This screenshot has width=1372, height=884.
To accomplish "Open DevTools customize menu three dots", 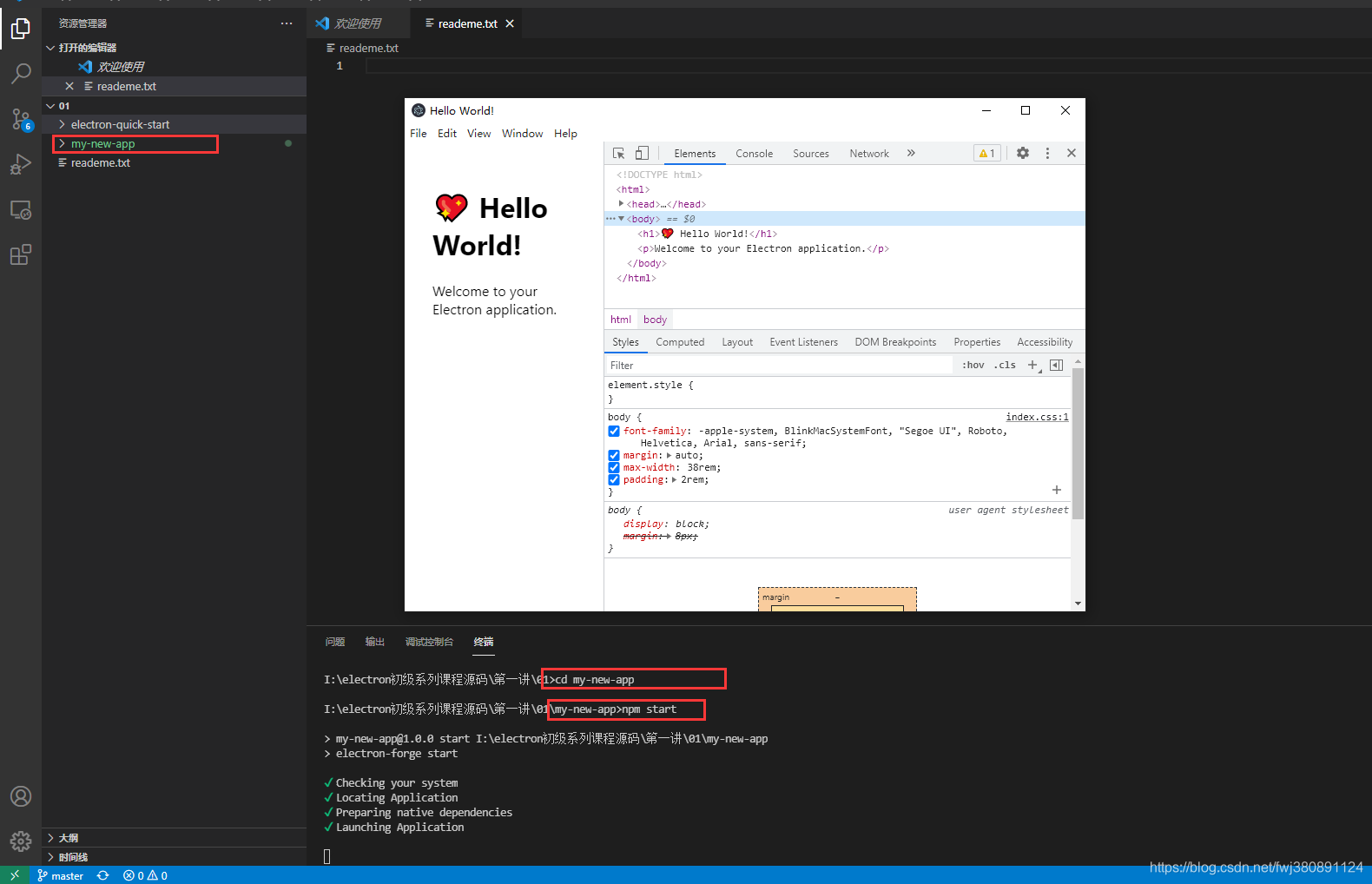I will [1047, 153].
